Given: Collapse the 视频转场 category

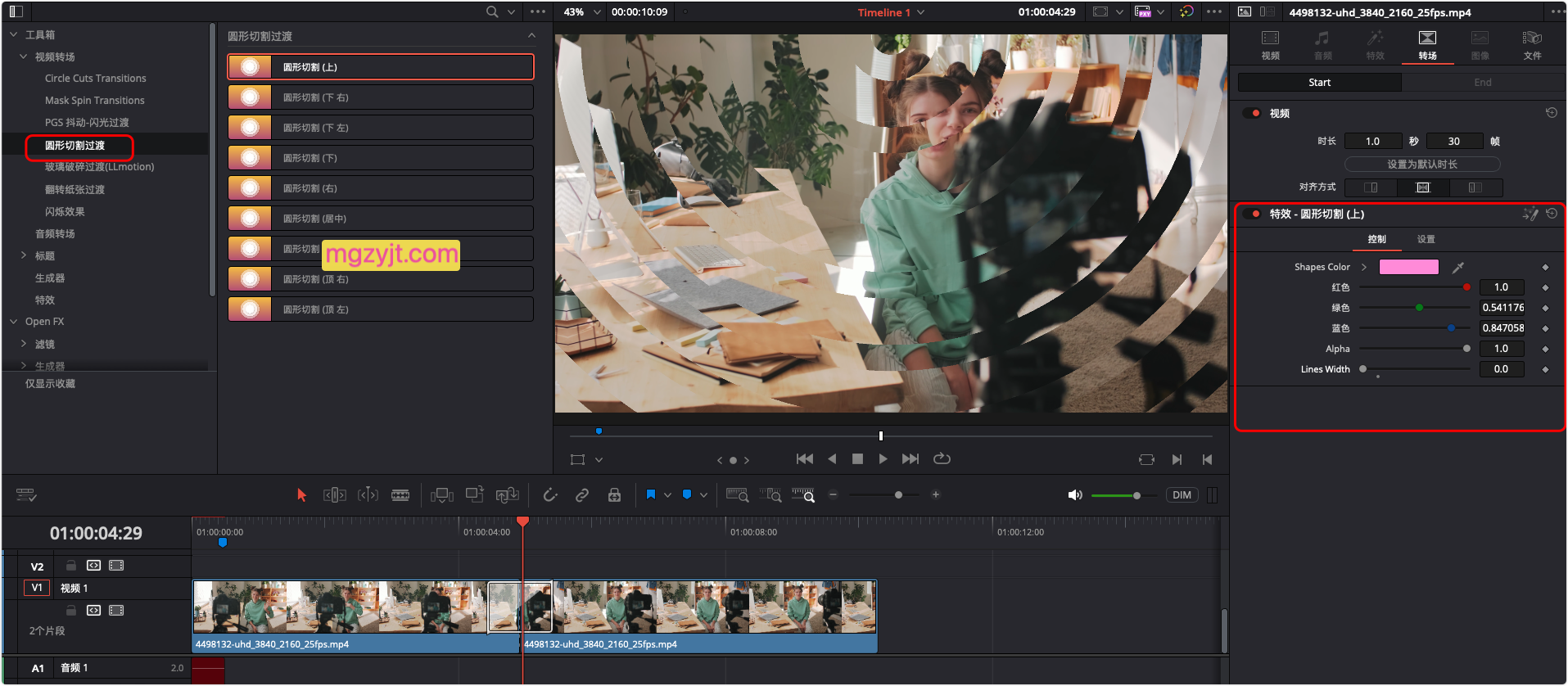Looking at the screenshot, I should click(23, 56).
